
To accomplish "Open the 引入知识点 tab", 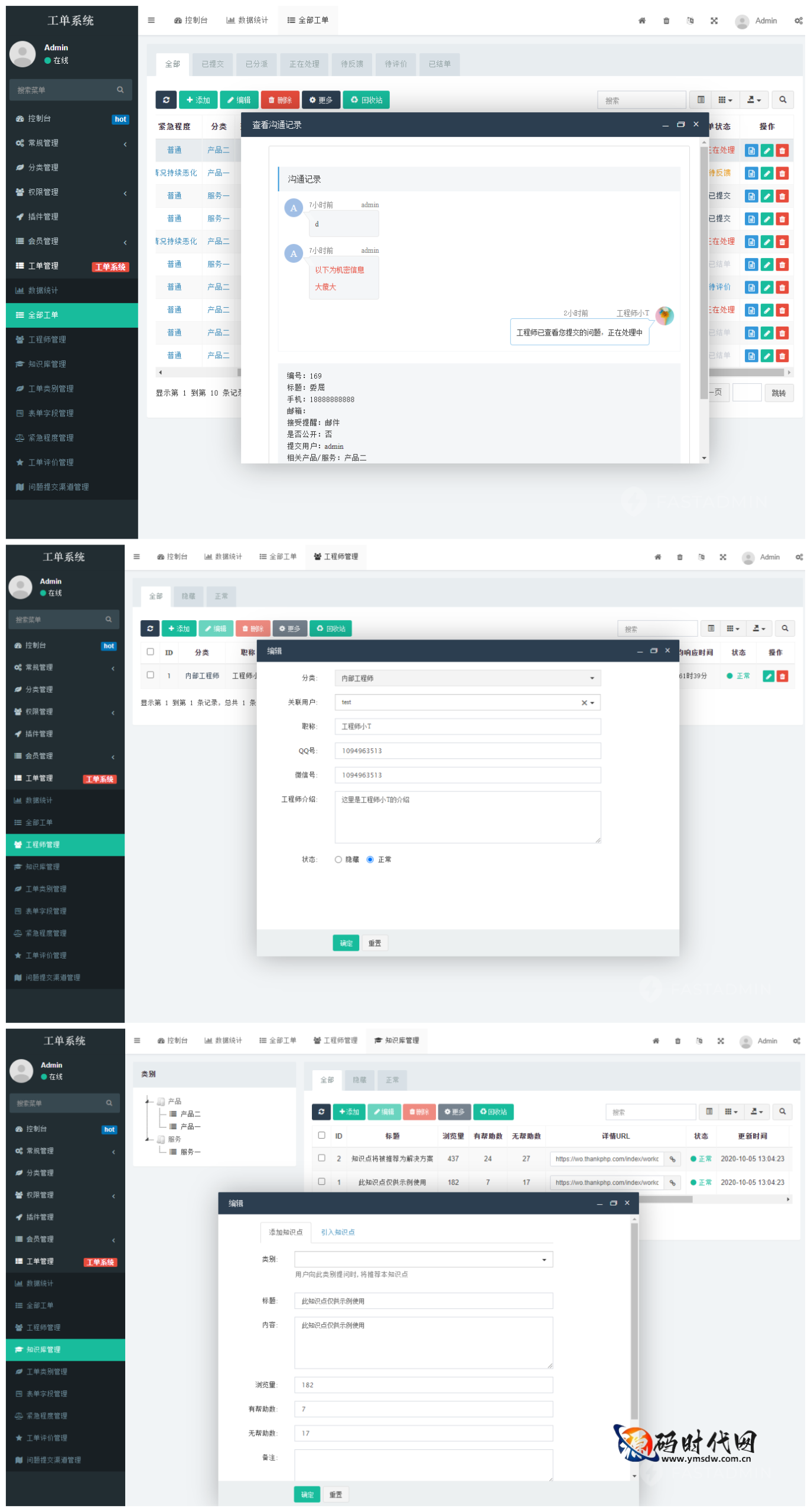I will (x=337, y=1233).
